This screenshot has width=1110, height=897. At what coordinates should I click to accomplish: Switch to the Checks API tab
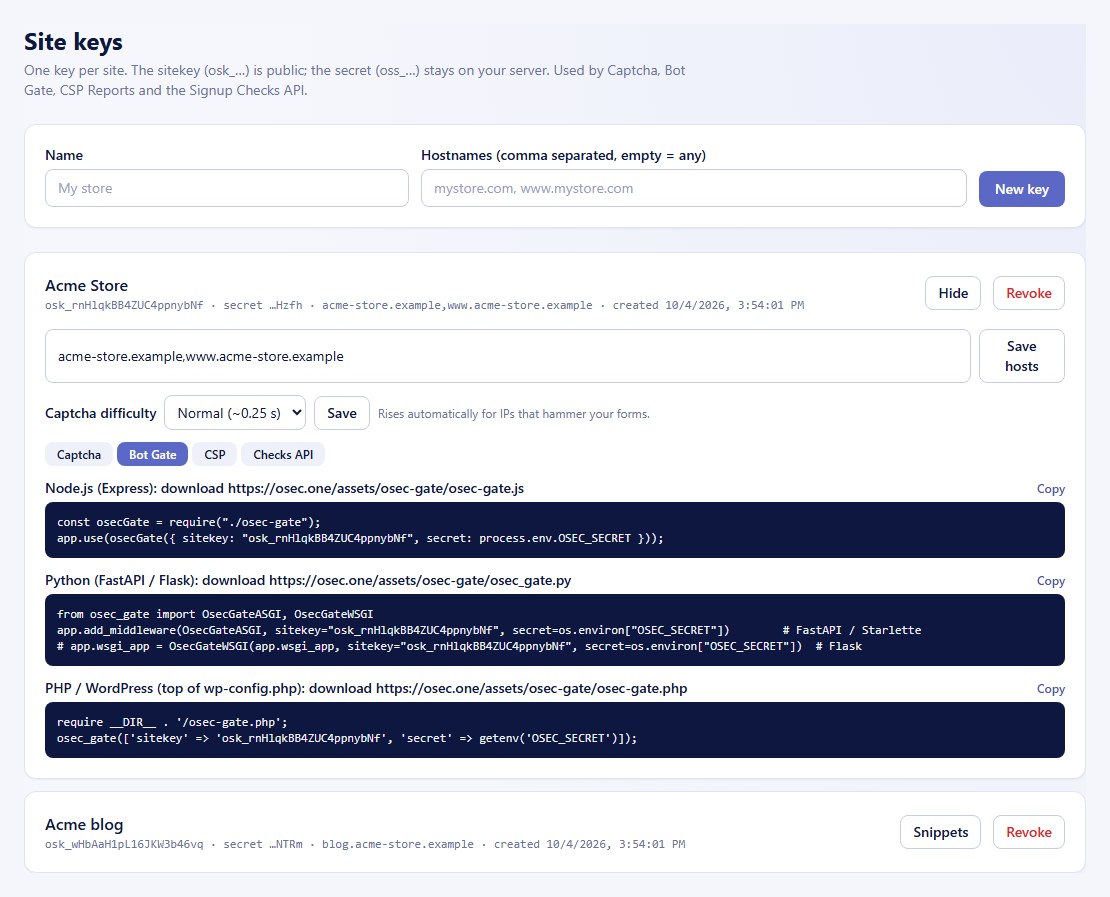[283, 455]
